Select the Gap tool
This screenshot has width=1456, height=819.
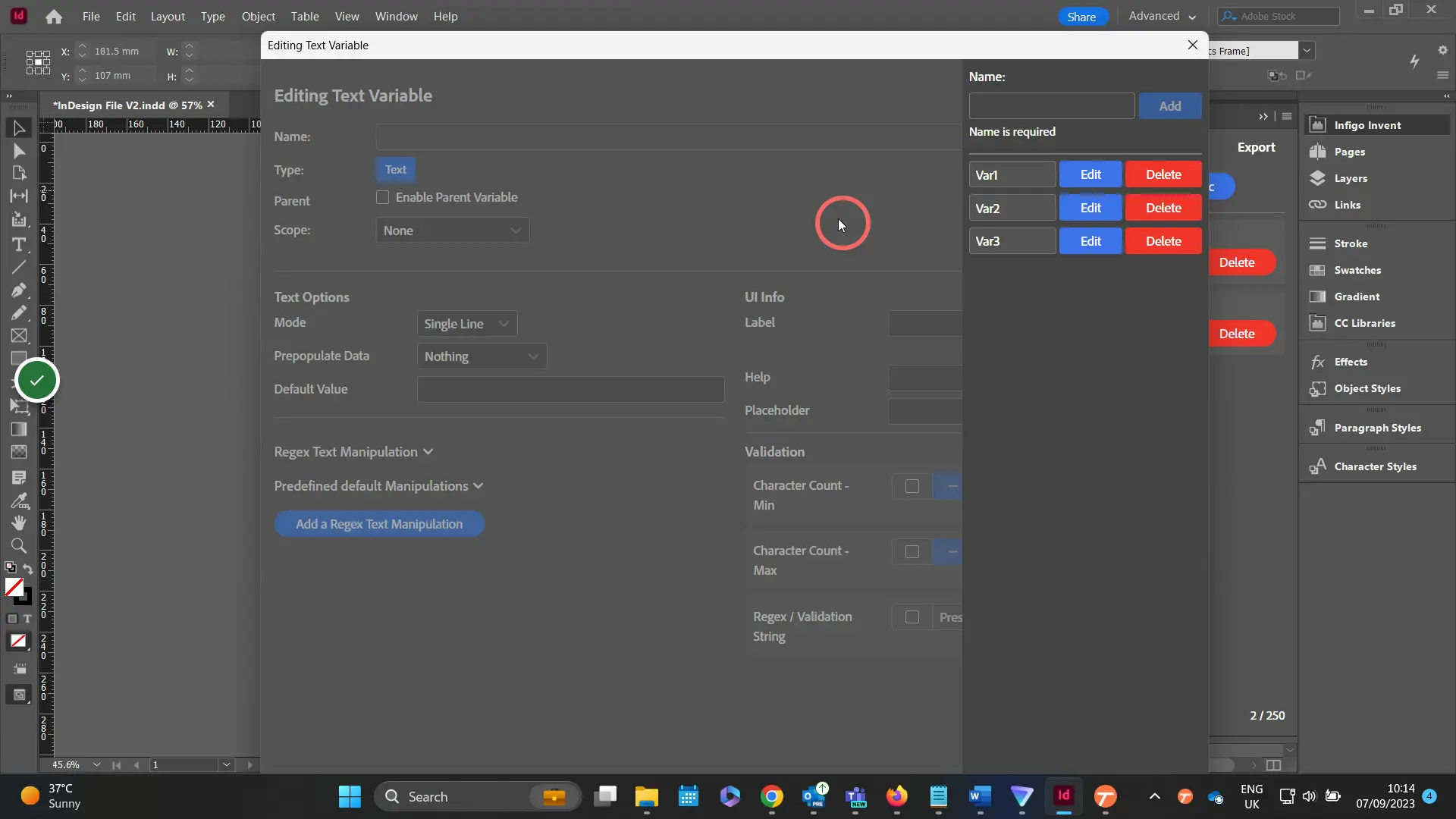[19, 196]
